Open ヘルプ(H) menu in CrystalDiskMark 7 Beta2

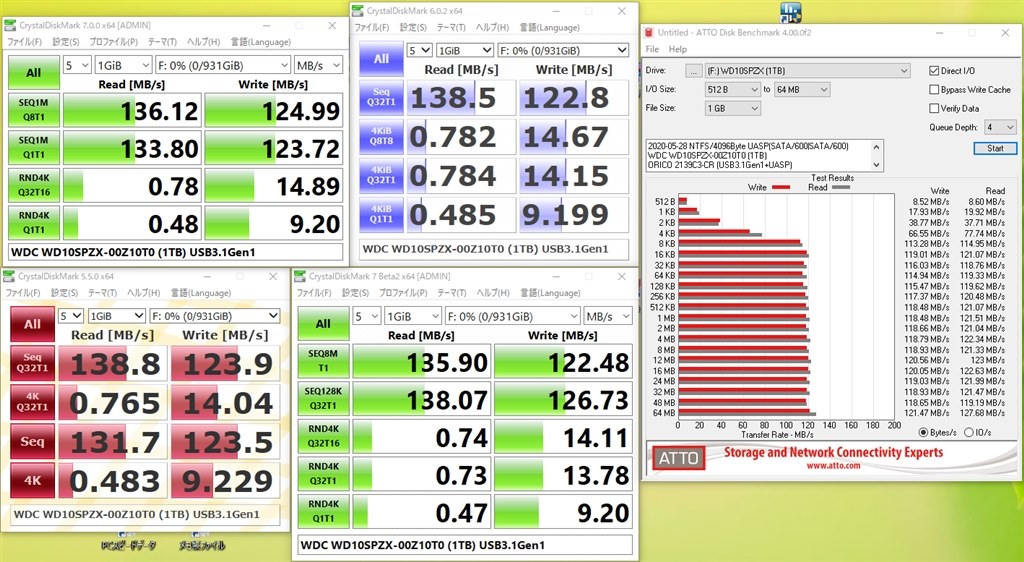(493, 293)
